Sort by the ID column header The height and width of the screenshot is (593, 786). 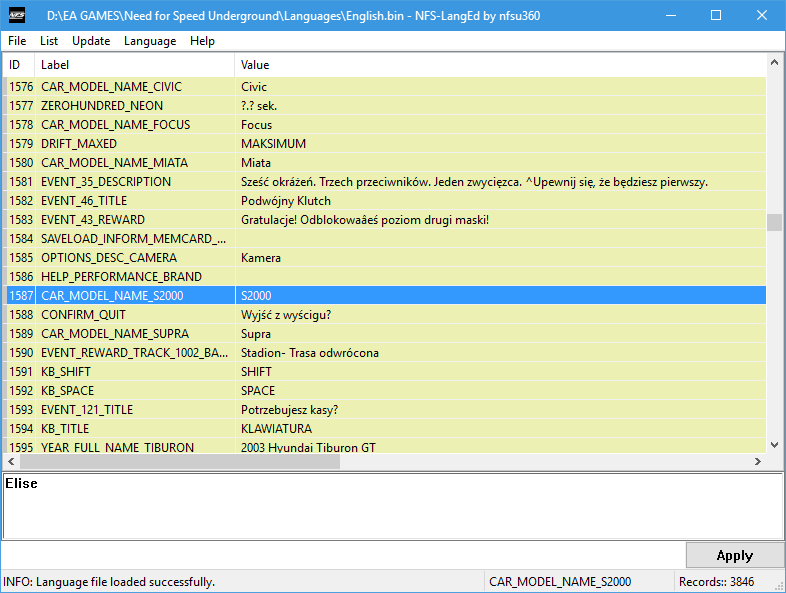(x=16, y=65)
